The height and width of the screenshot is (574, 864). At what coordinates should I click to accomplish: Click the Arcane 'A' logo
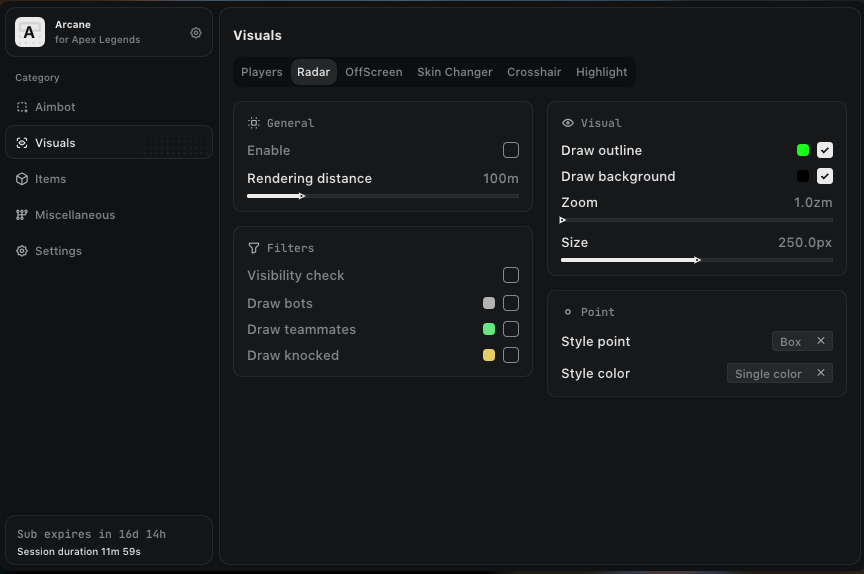pos(29,33)
